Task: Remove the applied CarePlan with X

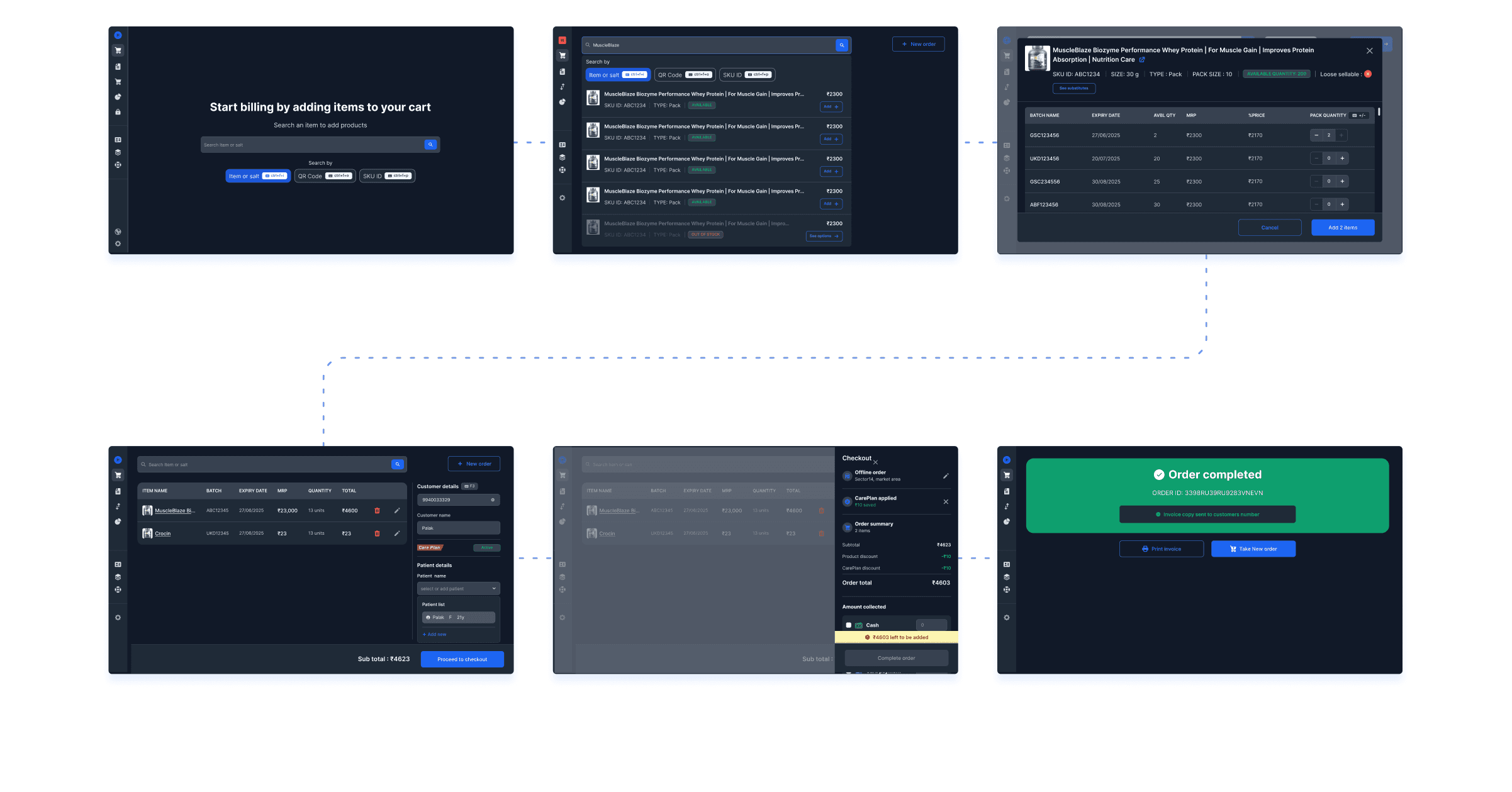Action: click(x=946, y=502)
